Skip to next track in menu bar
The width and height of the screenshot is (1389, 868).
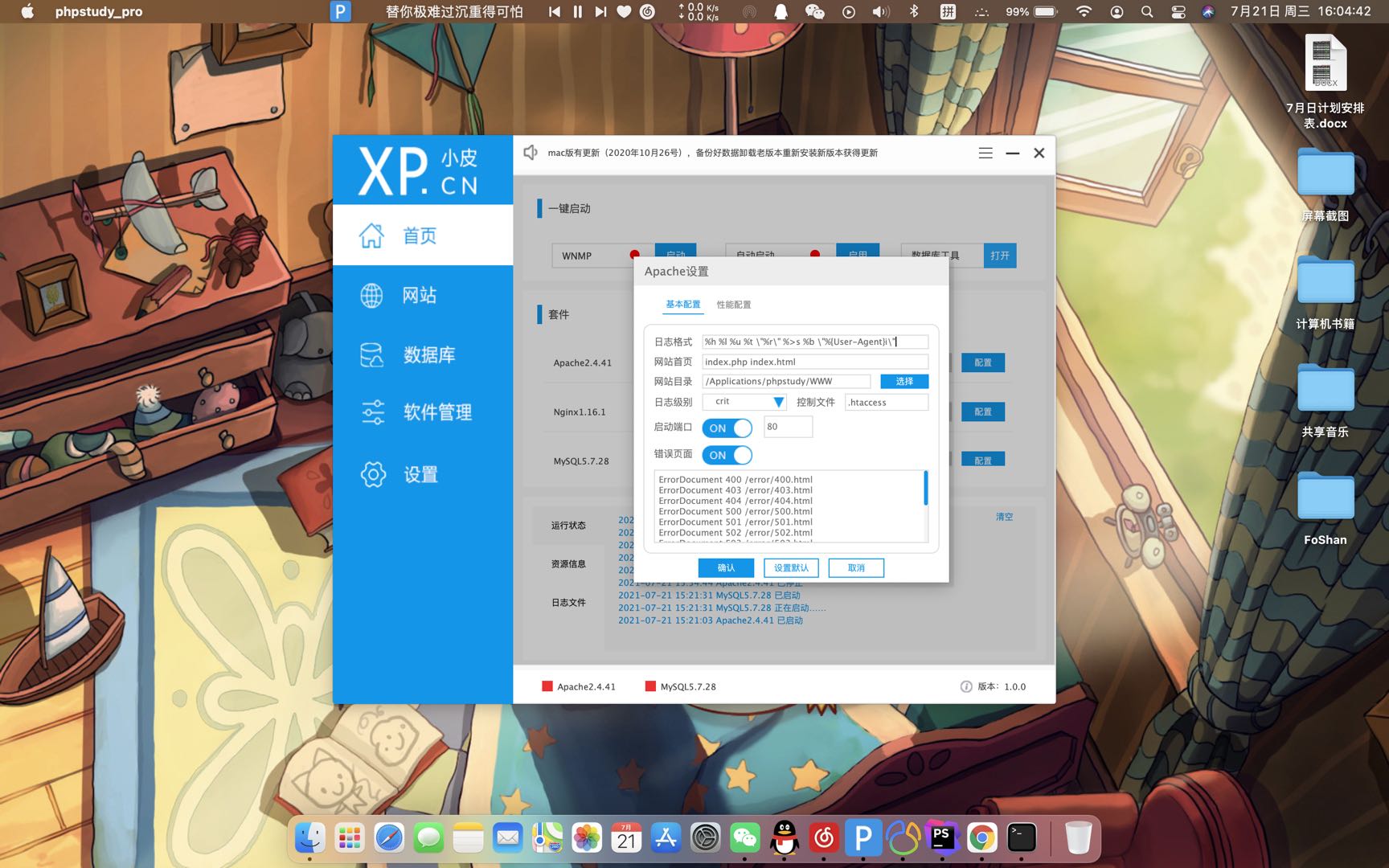[600, 11]
